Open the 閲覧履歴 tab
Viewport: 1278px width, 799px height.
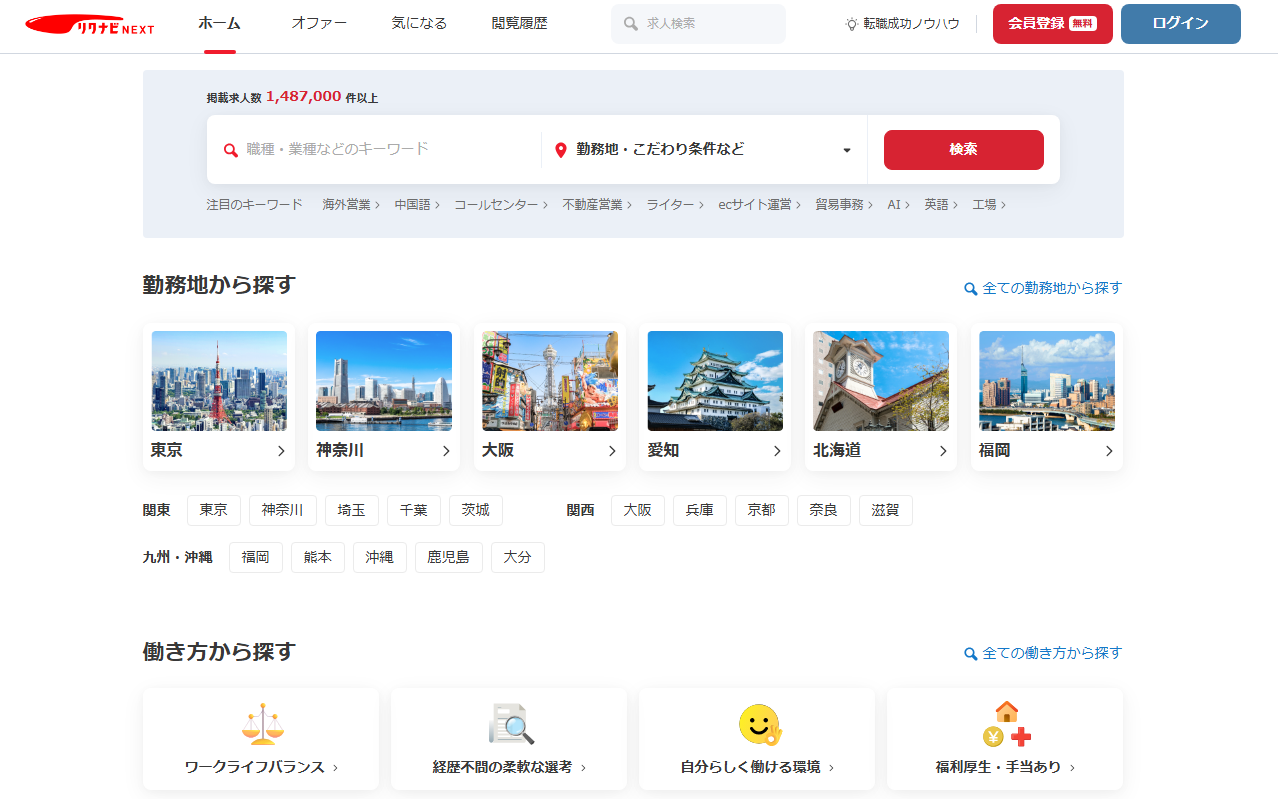point(520,23)
